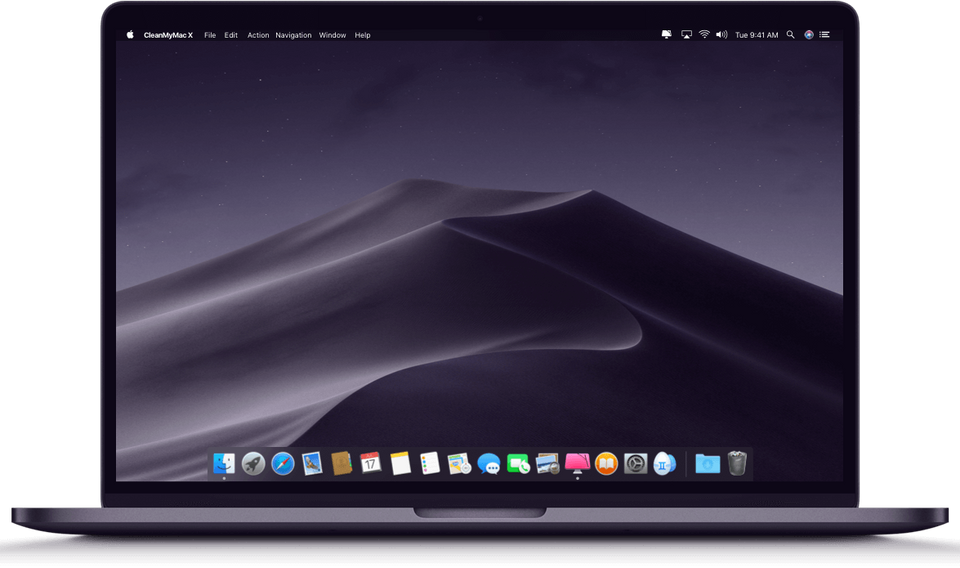960x568 pixels.
Task: Click the Tue 9:41 AM clock
Action: pyautogui.click(x=757, y=36)
